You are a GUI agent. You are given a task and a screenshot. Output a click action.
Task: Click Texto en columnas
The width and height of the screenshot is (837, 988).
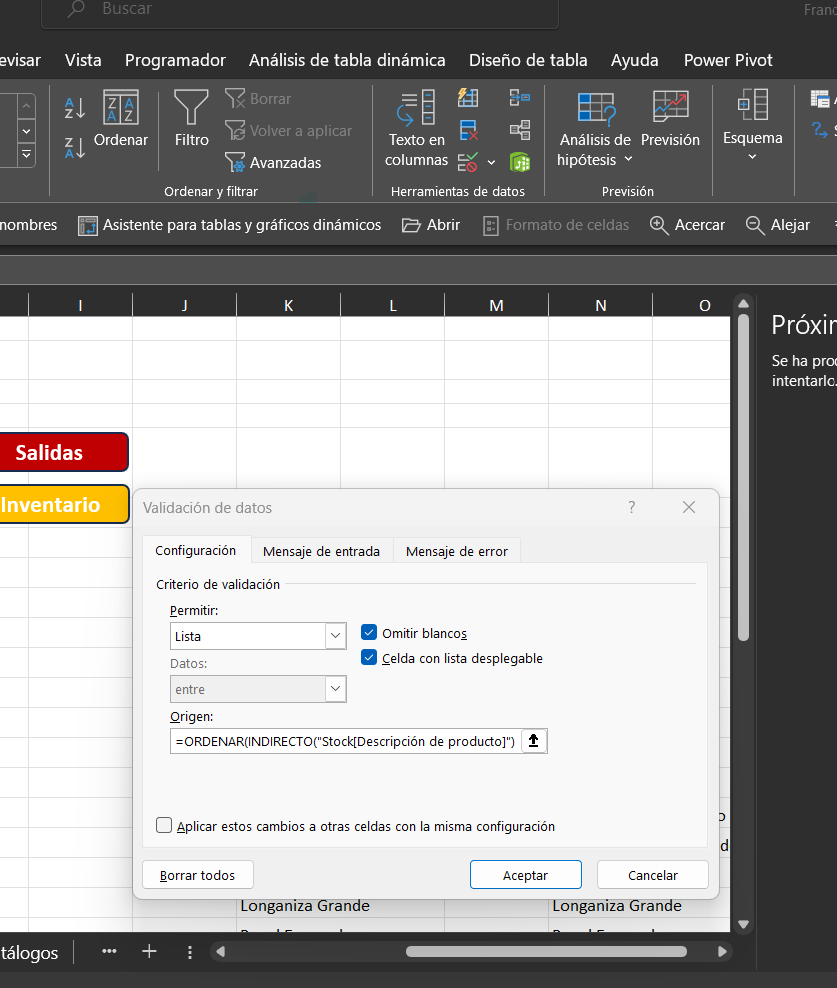[x=415, y=128]
